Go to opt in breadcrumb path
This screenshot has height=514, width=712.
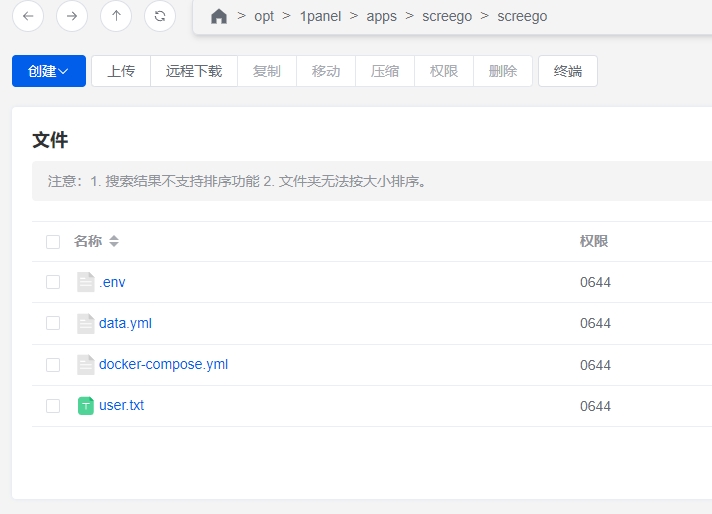264,16
